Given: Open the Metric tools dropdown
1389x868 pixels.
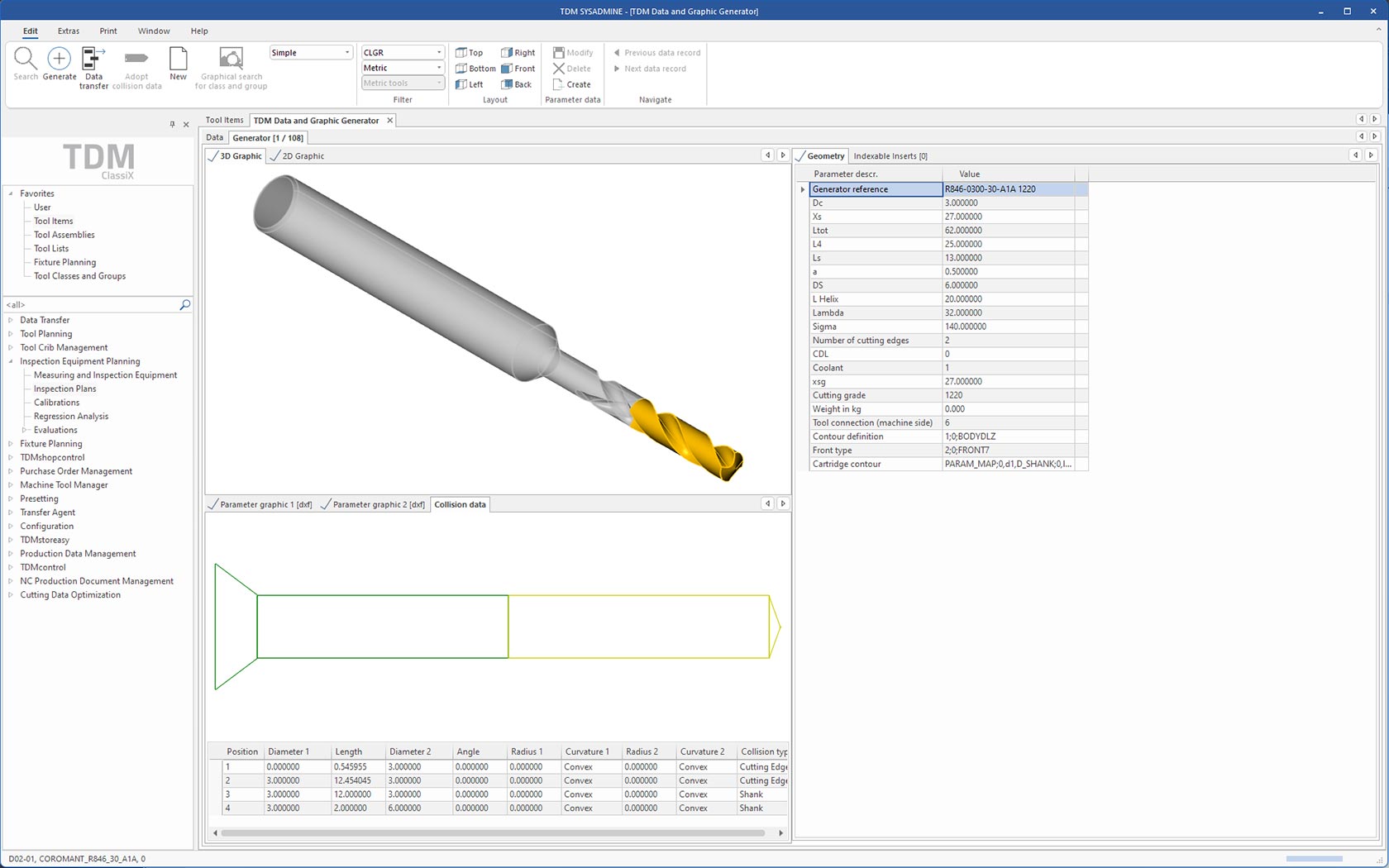Looking at the screenshot, I should tap(439, 83).
